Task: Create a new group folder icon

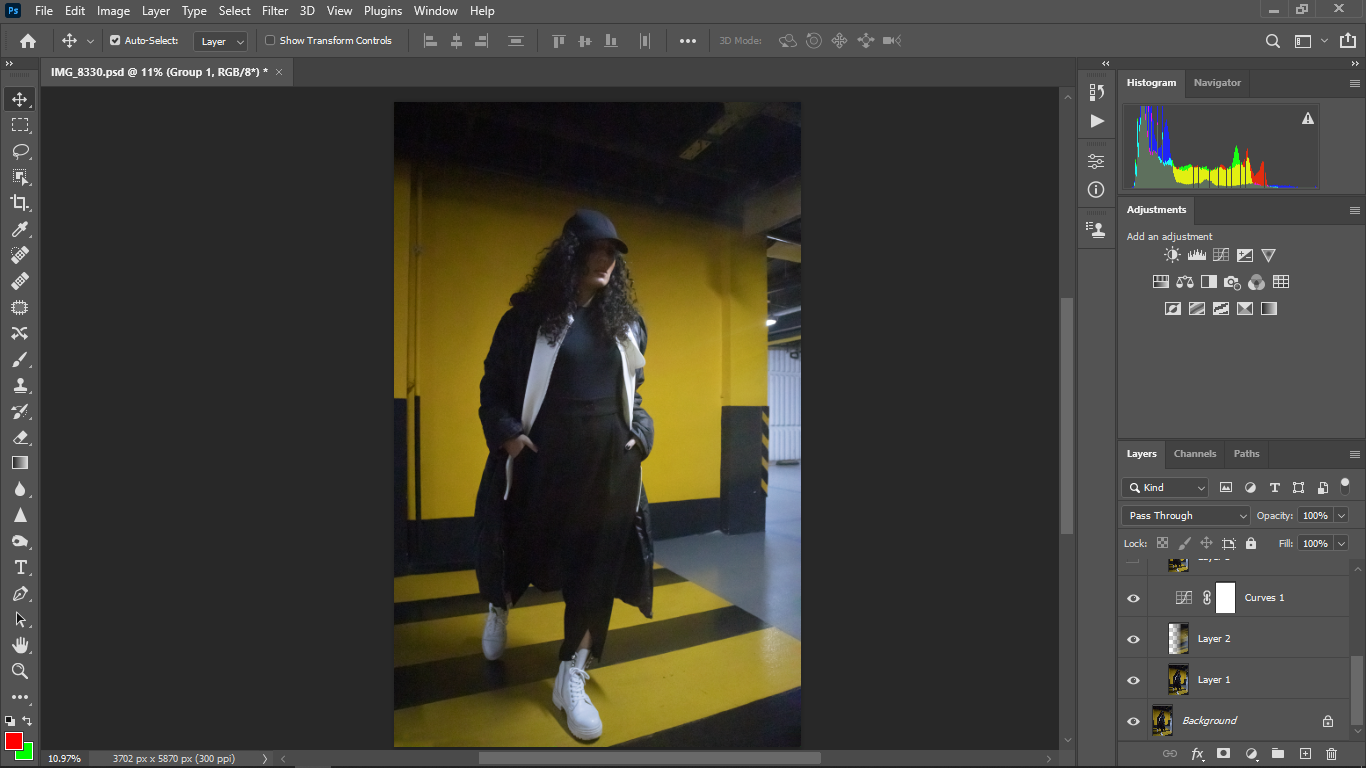Action: point(1277,753)
